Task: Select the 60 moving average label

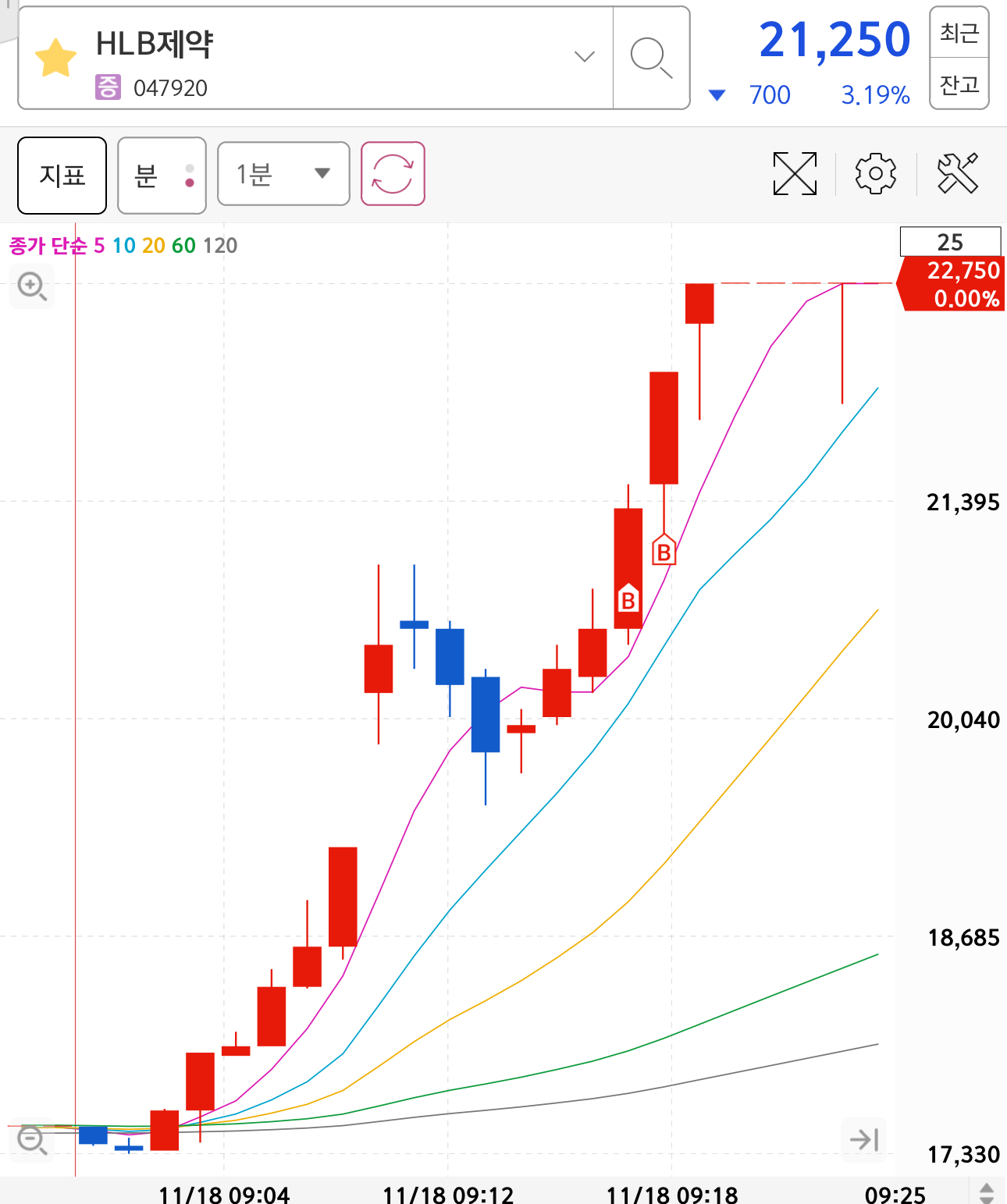Action: 183,246
